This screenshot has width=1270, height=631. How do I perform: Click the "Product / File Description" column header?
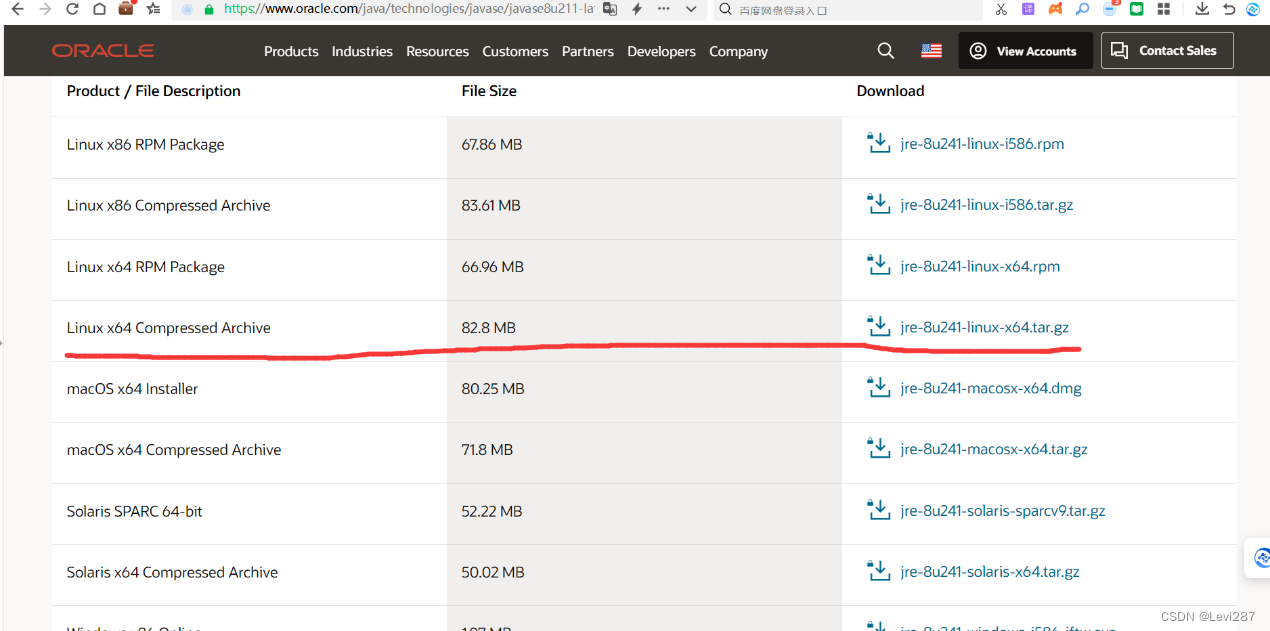click(154, 91)
